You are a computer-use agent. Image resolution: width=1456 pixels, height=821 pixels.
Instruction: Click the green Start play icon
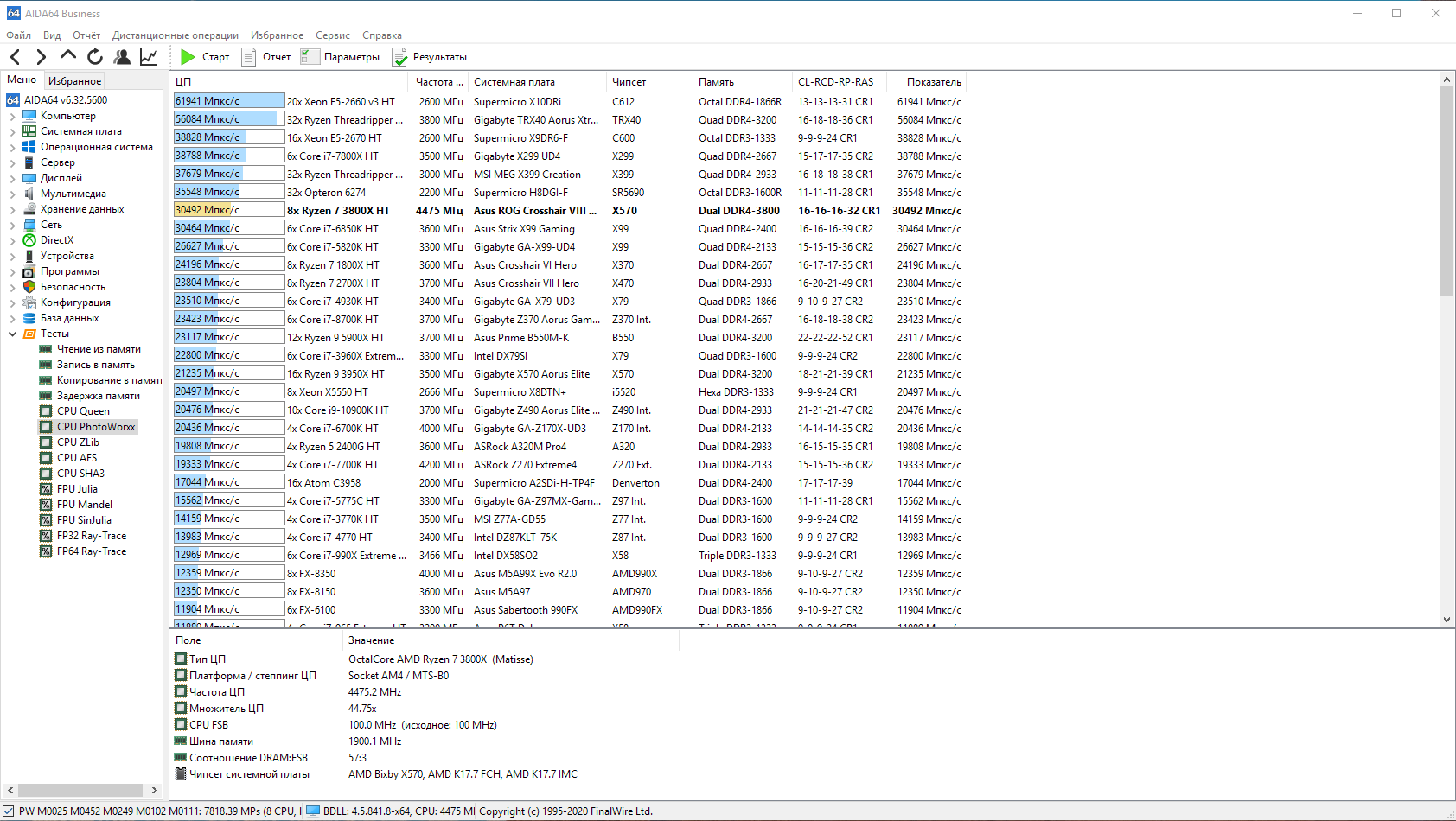coord(188,57)
